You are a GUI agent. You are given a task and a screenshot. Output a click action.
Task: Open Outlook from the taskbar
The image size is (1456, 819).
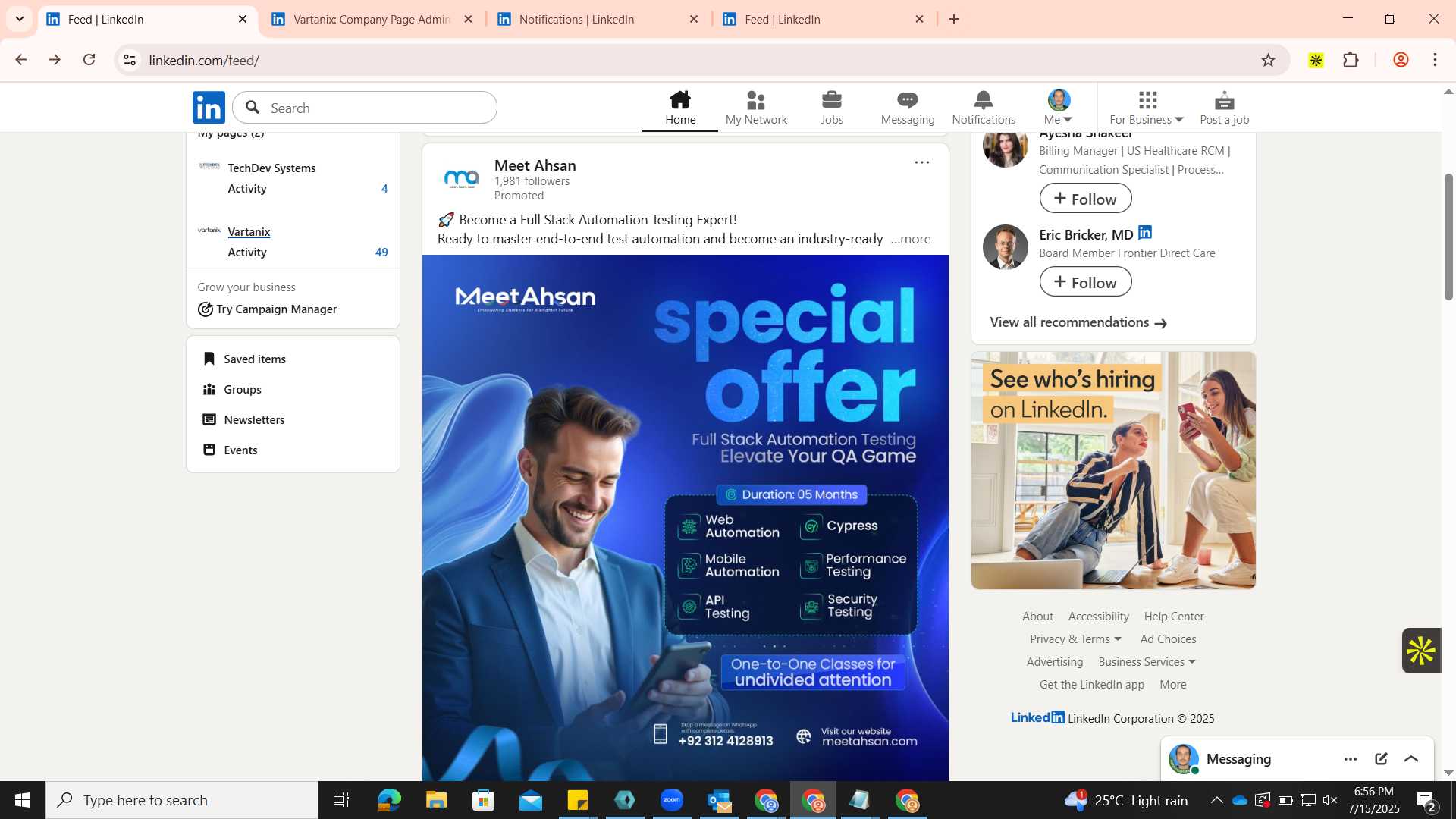(x=718, y=800)
